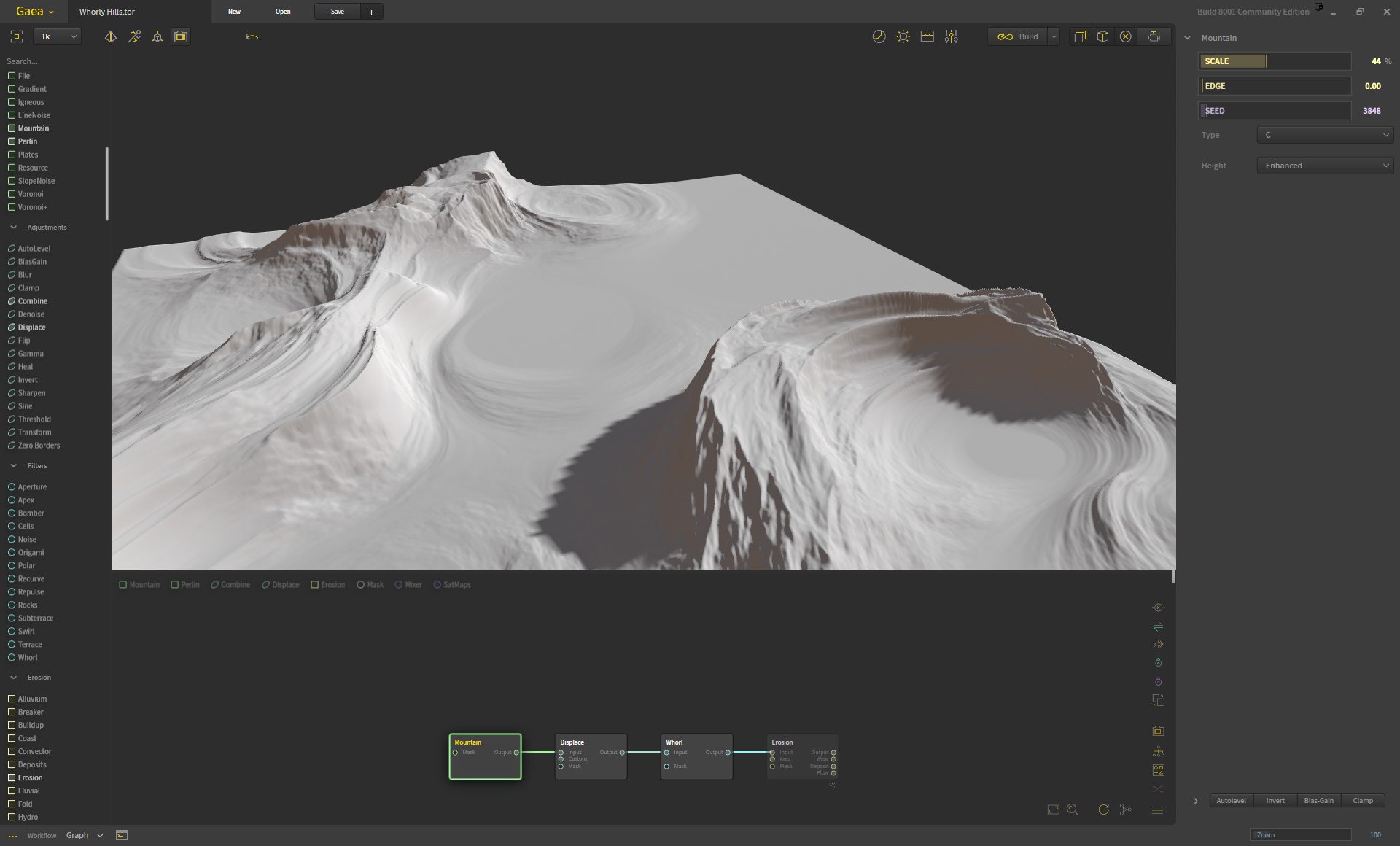Toggle the Perlin quick-node checkbox above graph
The image size is (1400, 846).
pyautogui.click(x=175, y=585)
